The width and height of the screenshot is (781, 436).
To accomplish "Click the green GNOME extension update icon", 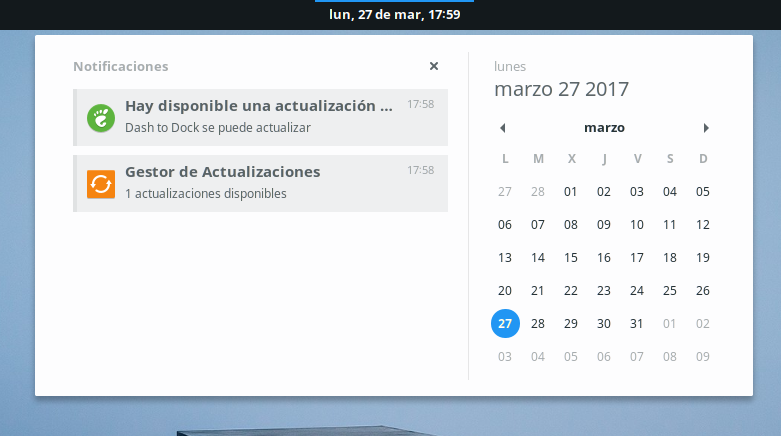I will pos(101,117).
